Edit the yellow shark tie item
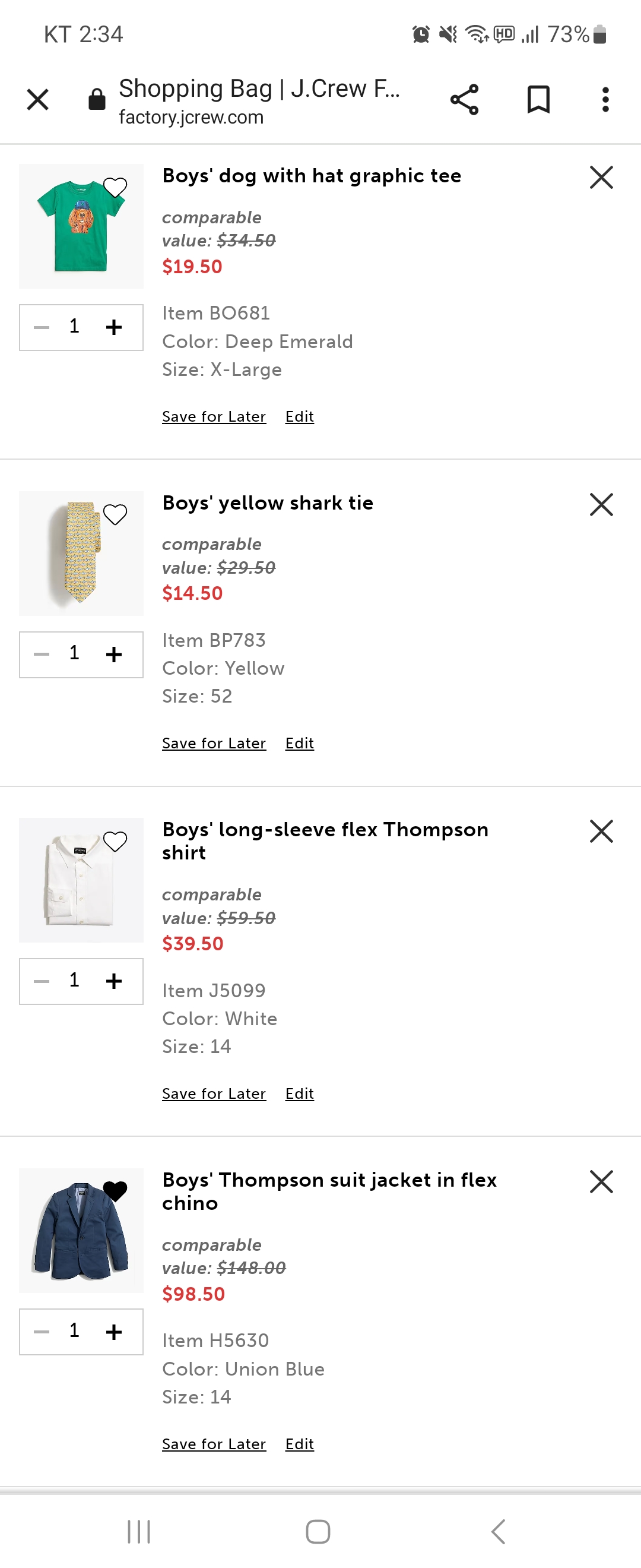This screenshot has width=641, height=1568. pos(299,743)
